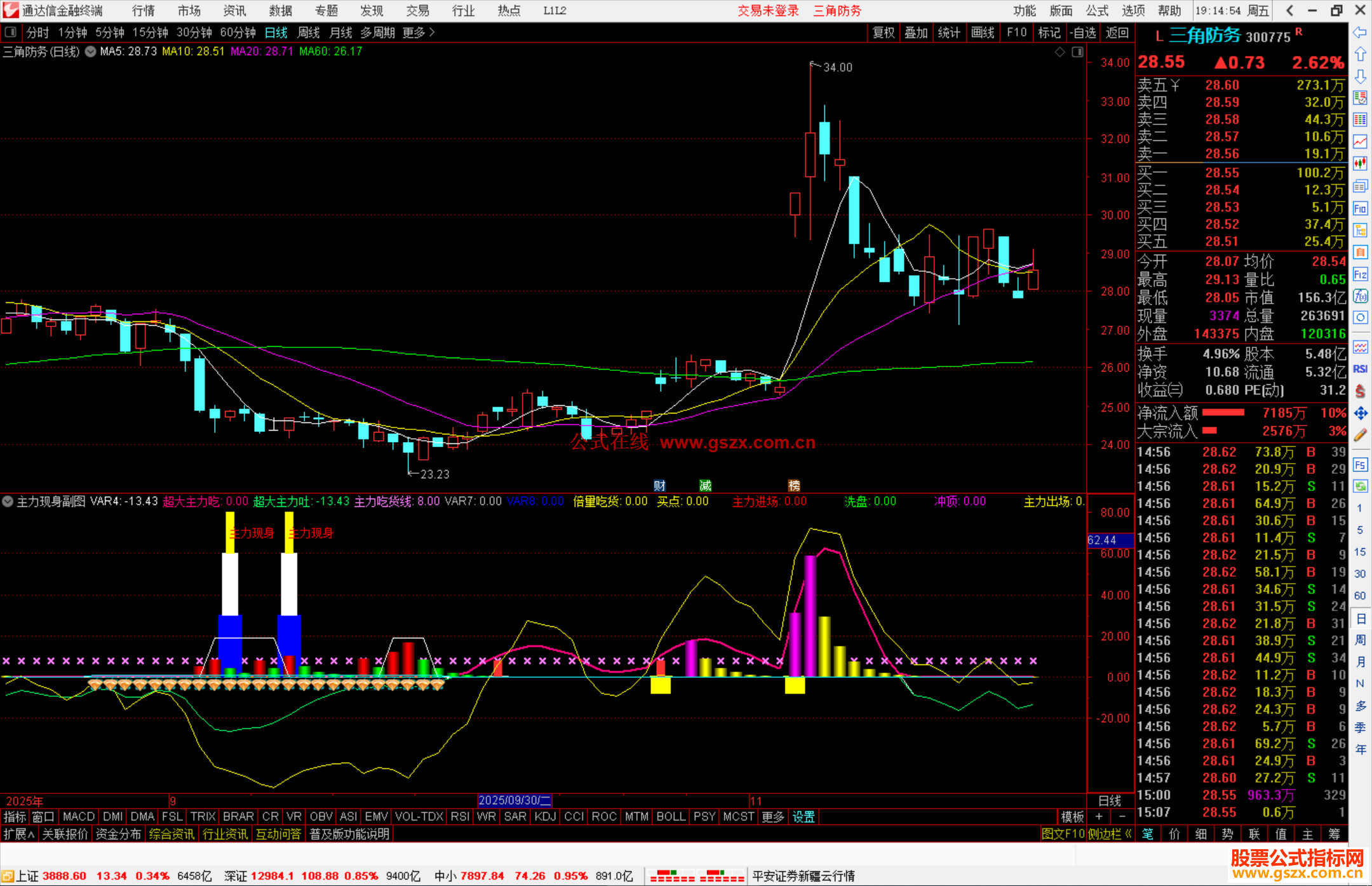
Task: Click the red 净流入额 progress bar
Action: tap(1223, 413)
